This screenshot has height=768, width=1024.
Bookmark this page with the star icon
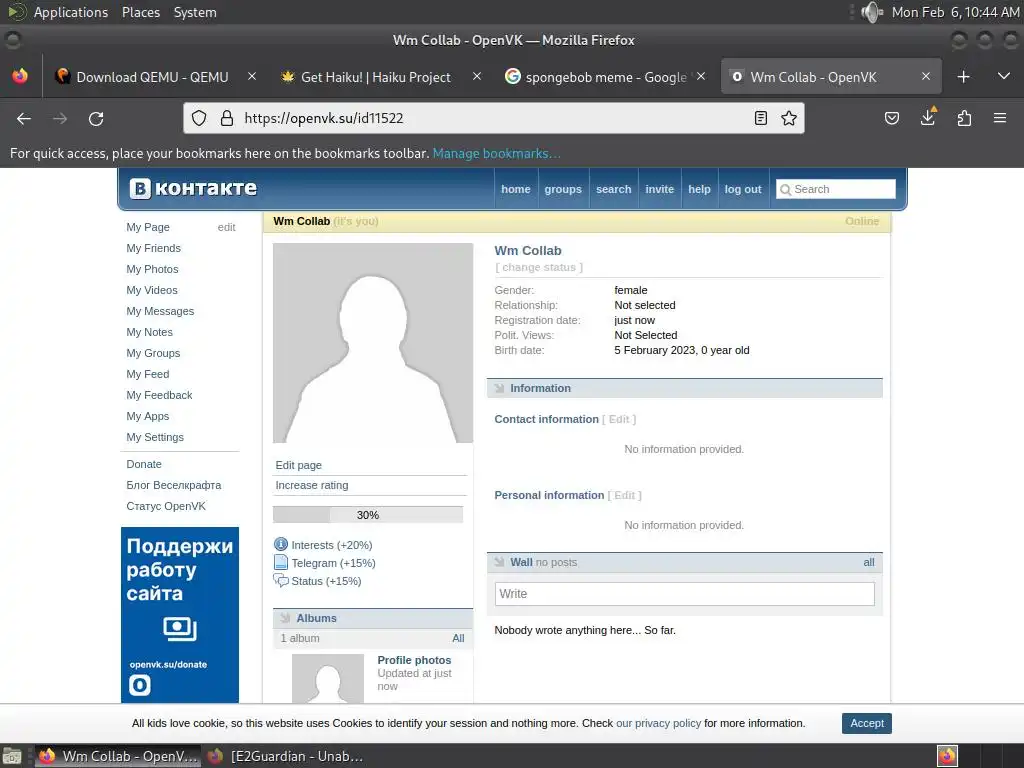pyautogui.click(x=789, y=118)
